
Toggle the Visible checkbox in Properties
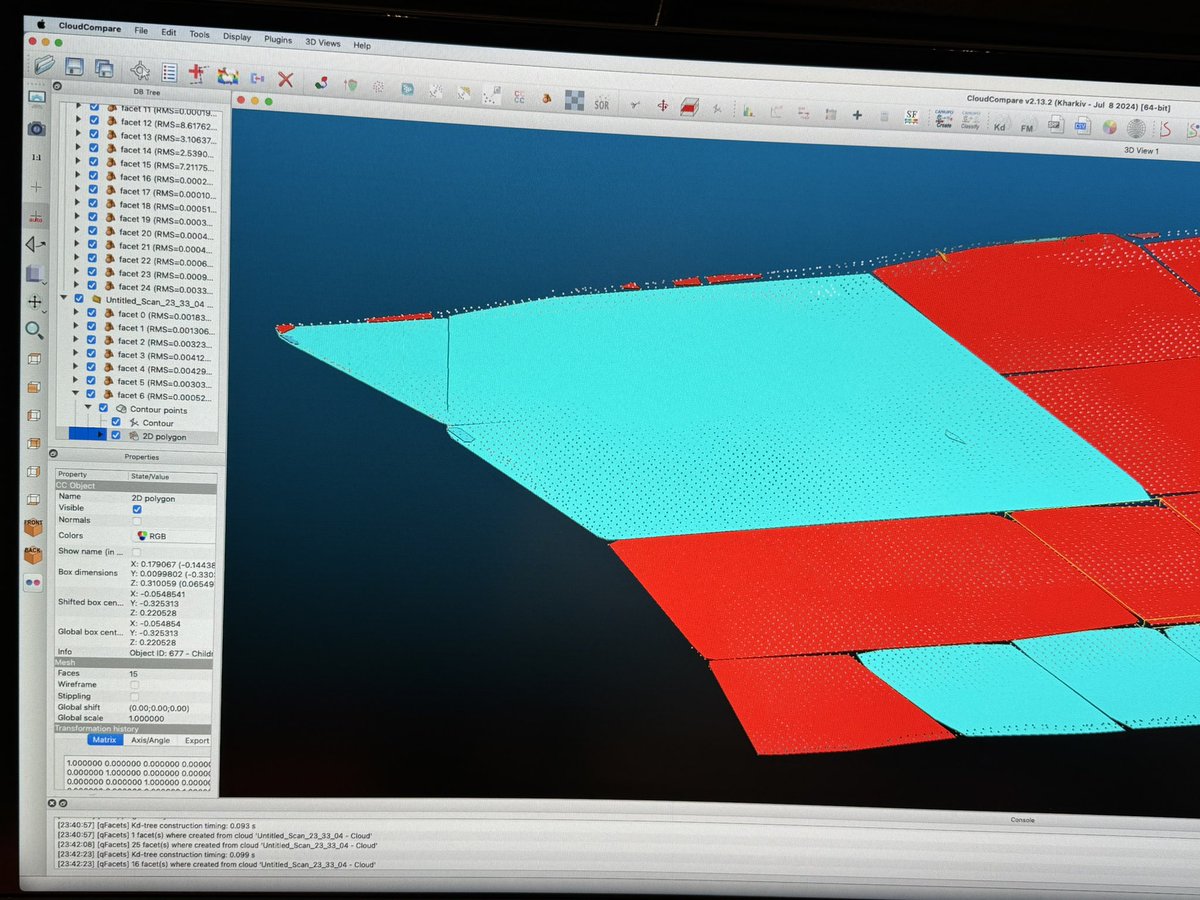tap(137, 508)
